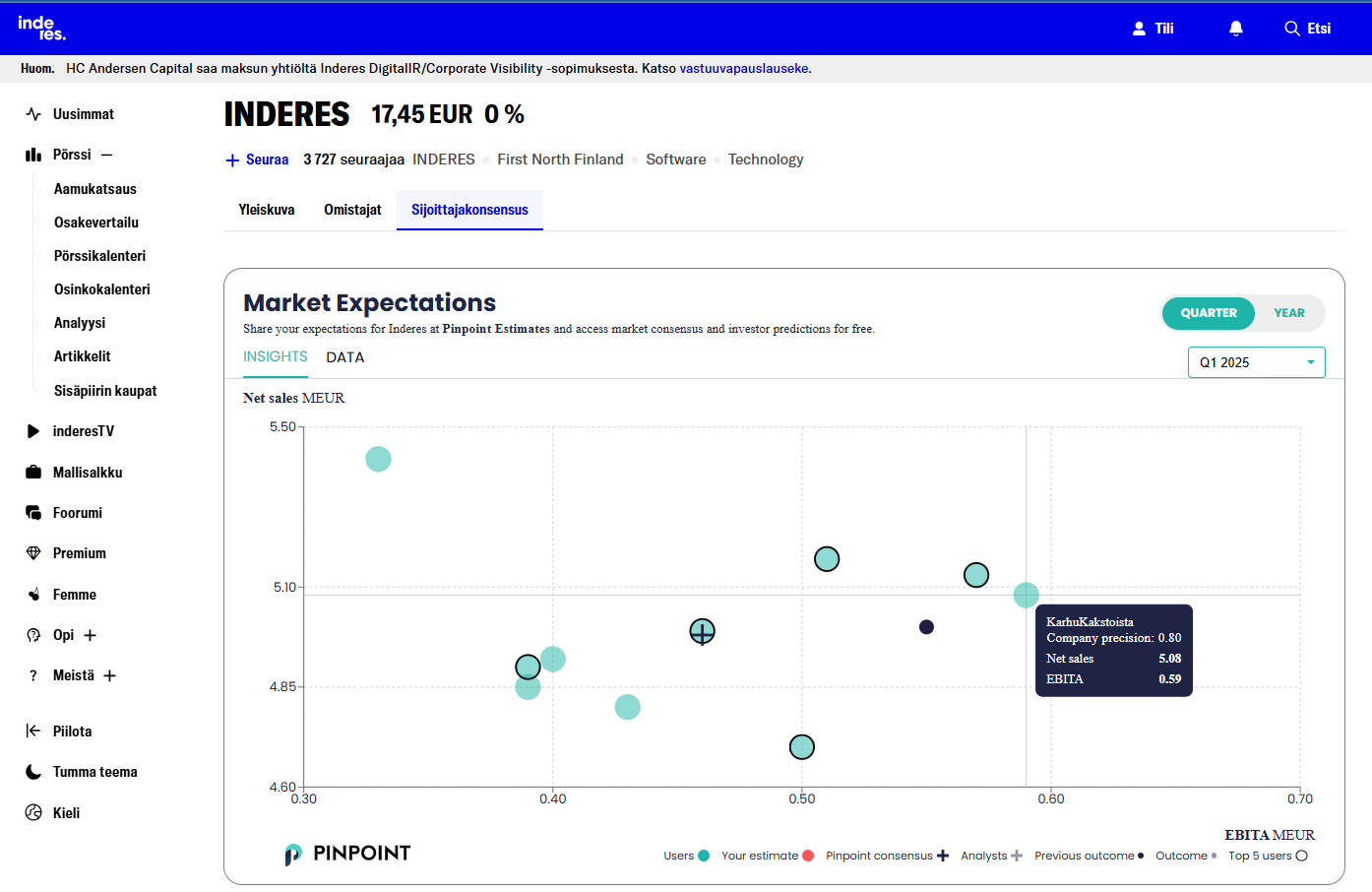Click the inderesTV play icon
This screenshot has width=1372, height=892.
[x=33, y=431]
